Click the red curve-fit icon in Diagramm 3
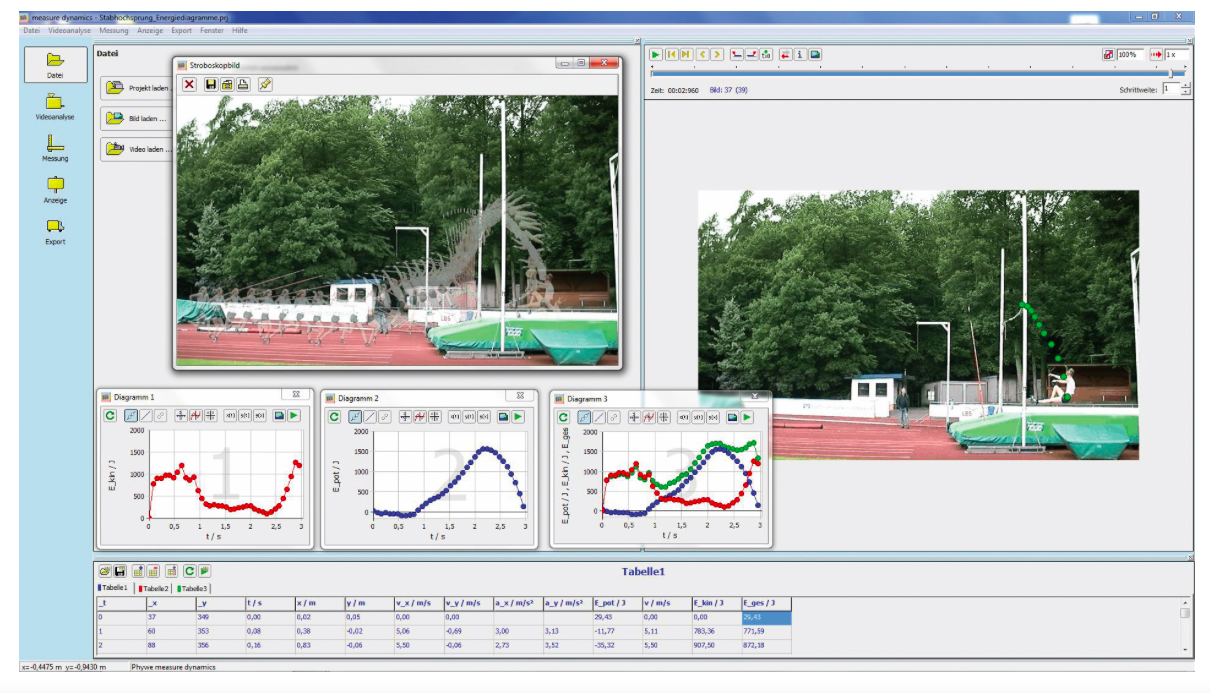 (x=649, y=416)
